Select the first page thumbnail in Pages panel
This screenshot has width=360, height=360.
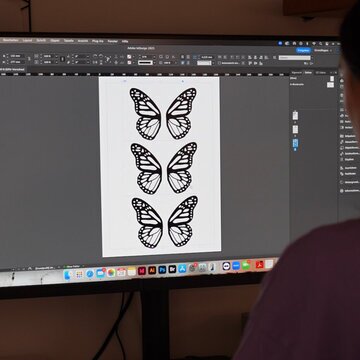click(295, 115)
